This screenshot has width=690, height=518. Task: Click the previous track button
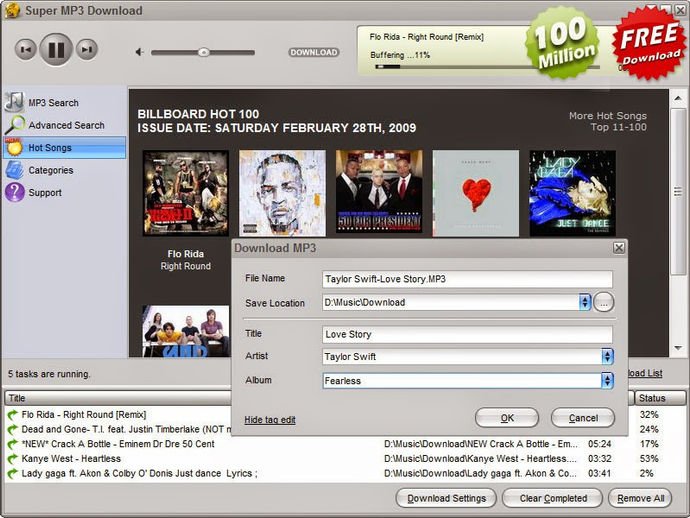click(25, 49)
